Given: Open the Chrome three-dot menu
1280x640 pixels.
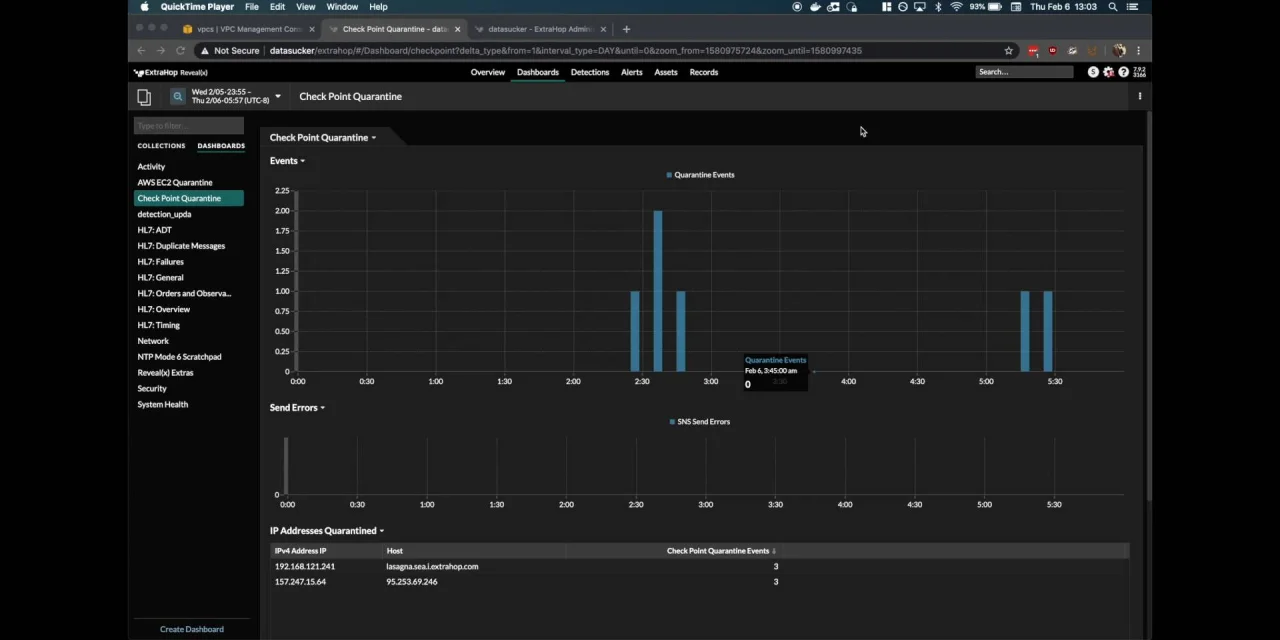Looking at the screenshot, I should (1138, 51).
